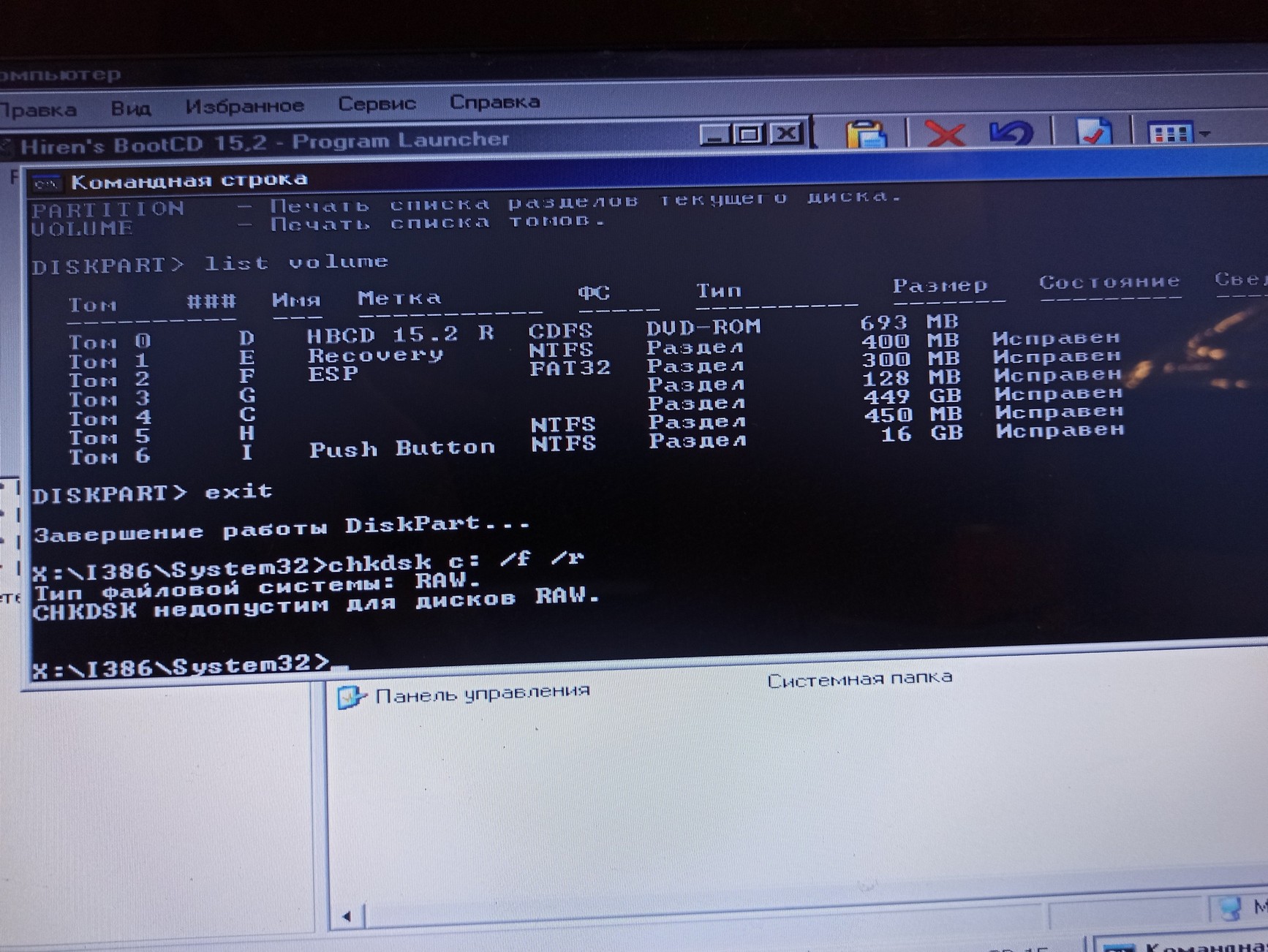Click the 'list volume' command text

tap(295, 262)
